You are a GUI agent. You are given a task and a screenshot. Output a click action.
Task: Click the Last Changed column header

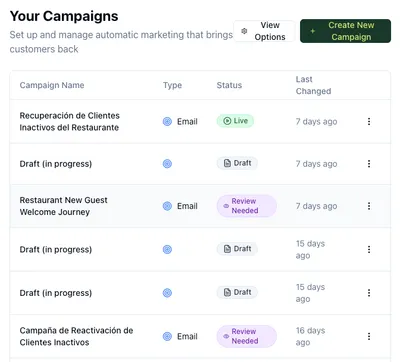[x=313, y=85]
